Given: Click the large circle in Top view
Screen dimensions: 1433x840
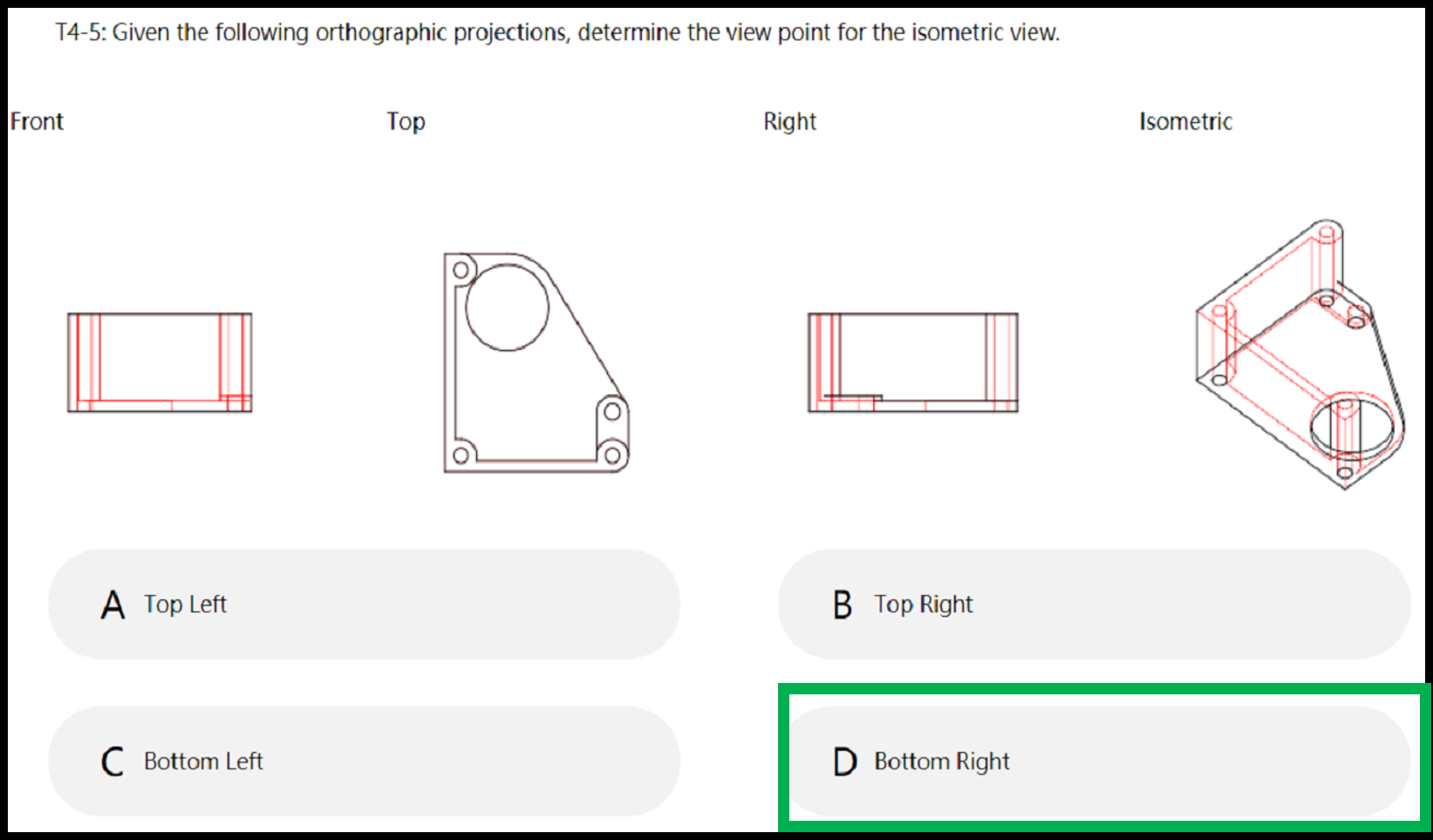Looking at the screenshot, I should 507,307.
